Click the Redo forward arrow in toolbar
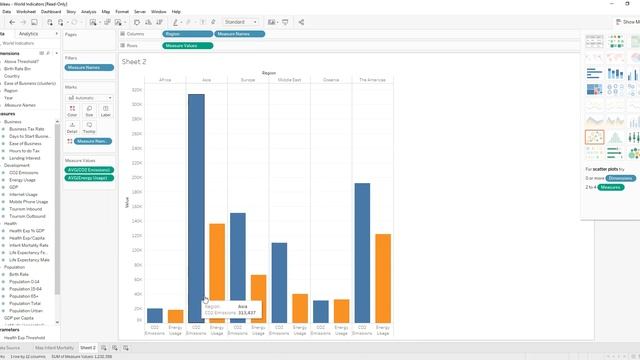640x360 pixels. point(23,22)
